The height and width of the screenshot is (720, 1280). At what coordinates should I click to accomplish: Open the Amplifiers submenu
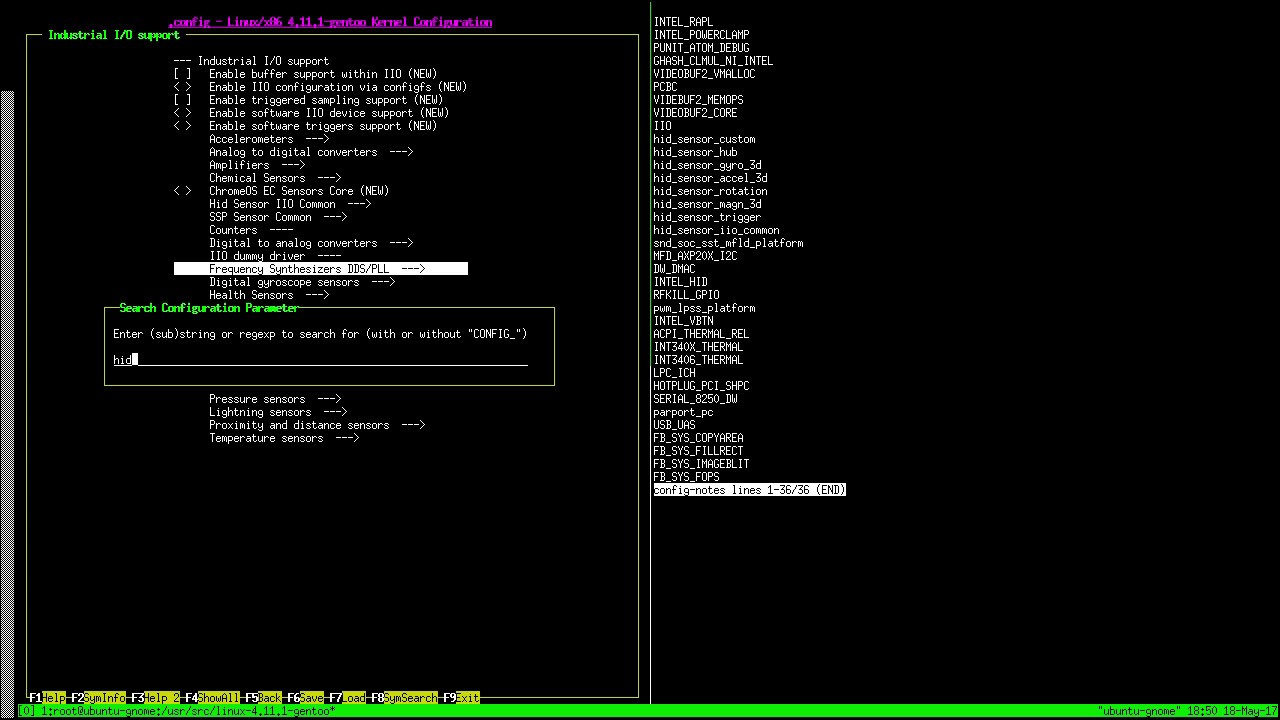point(257,165)
